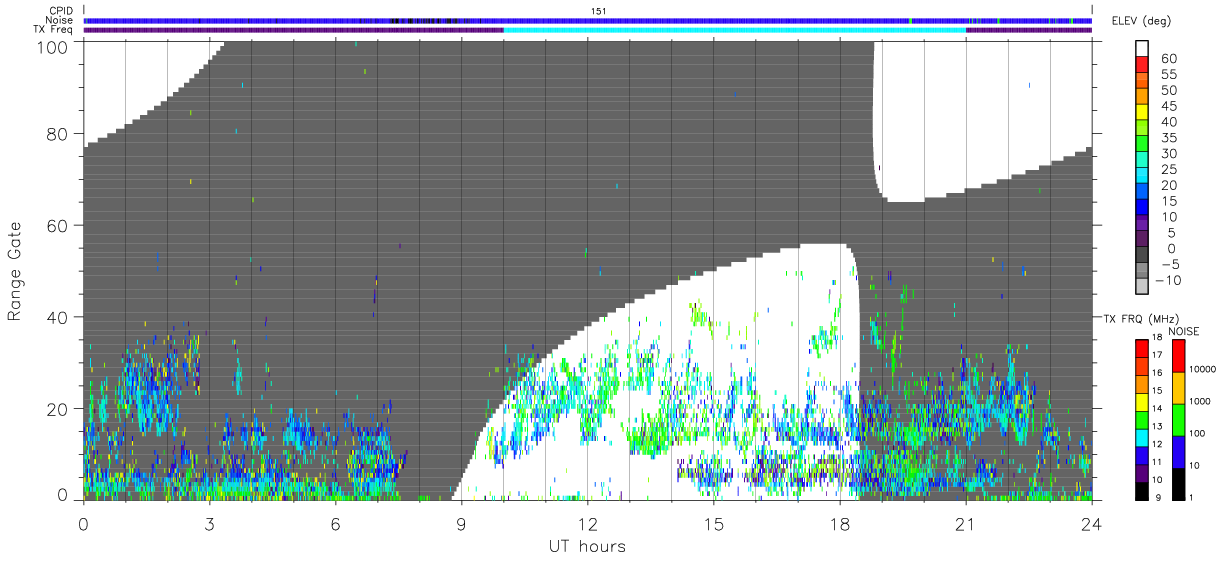Click the 40 tick label on Range Gate axis
1228x567 pixels.
[x=56, y=316]
